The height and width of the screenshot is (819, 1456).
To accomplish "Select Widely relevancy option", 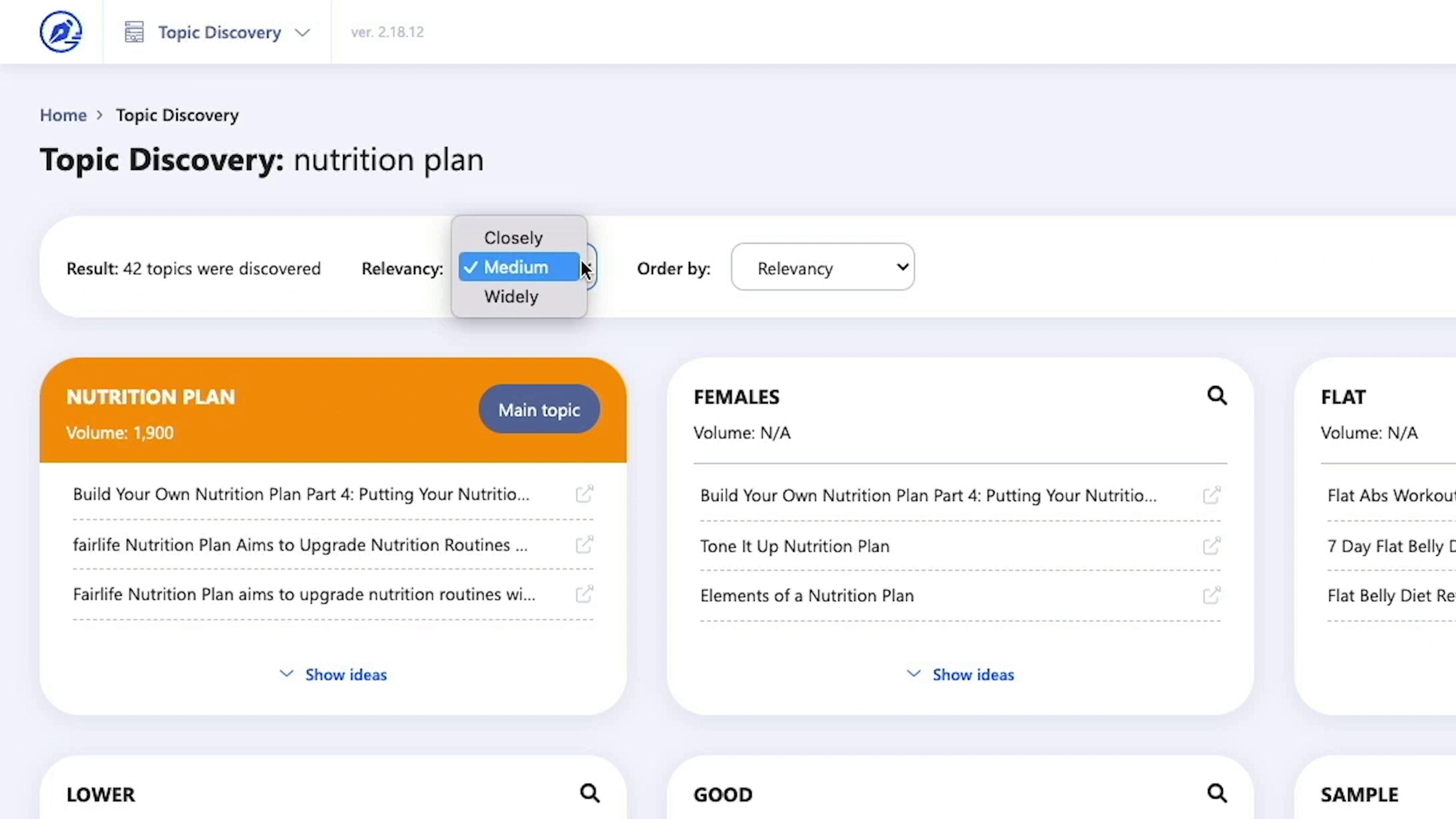I will [511, 297].
